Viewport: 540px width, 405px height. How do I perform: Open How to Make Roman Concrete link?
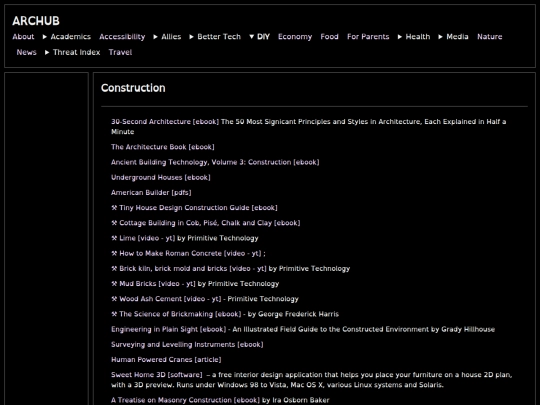click(190, 253)
